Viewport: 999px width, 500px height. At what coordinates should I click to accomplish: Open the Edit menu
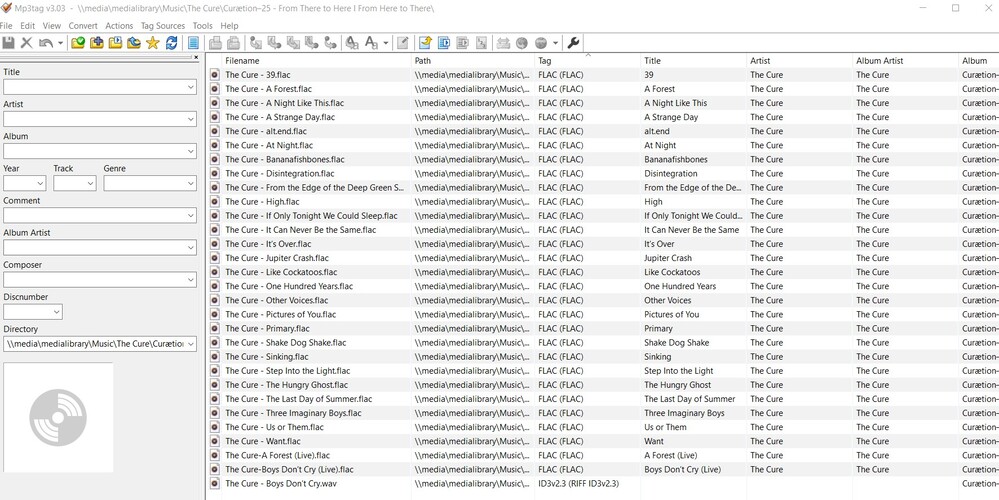27,25
